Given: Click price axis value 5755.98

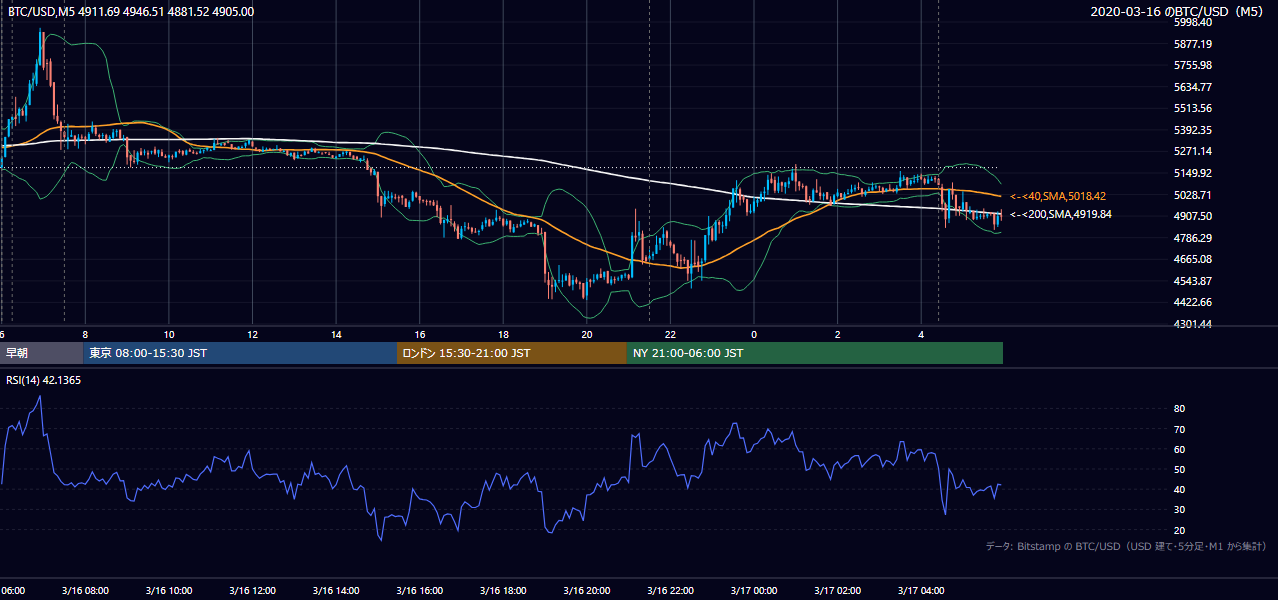Looking at the screenshot, I should point(1193,65).
